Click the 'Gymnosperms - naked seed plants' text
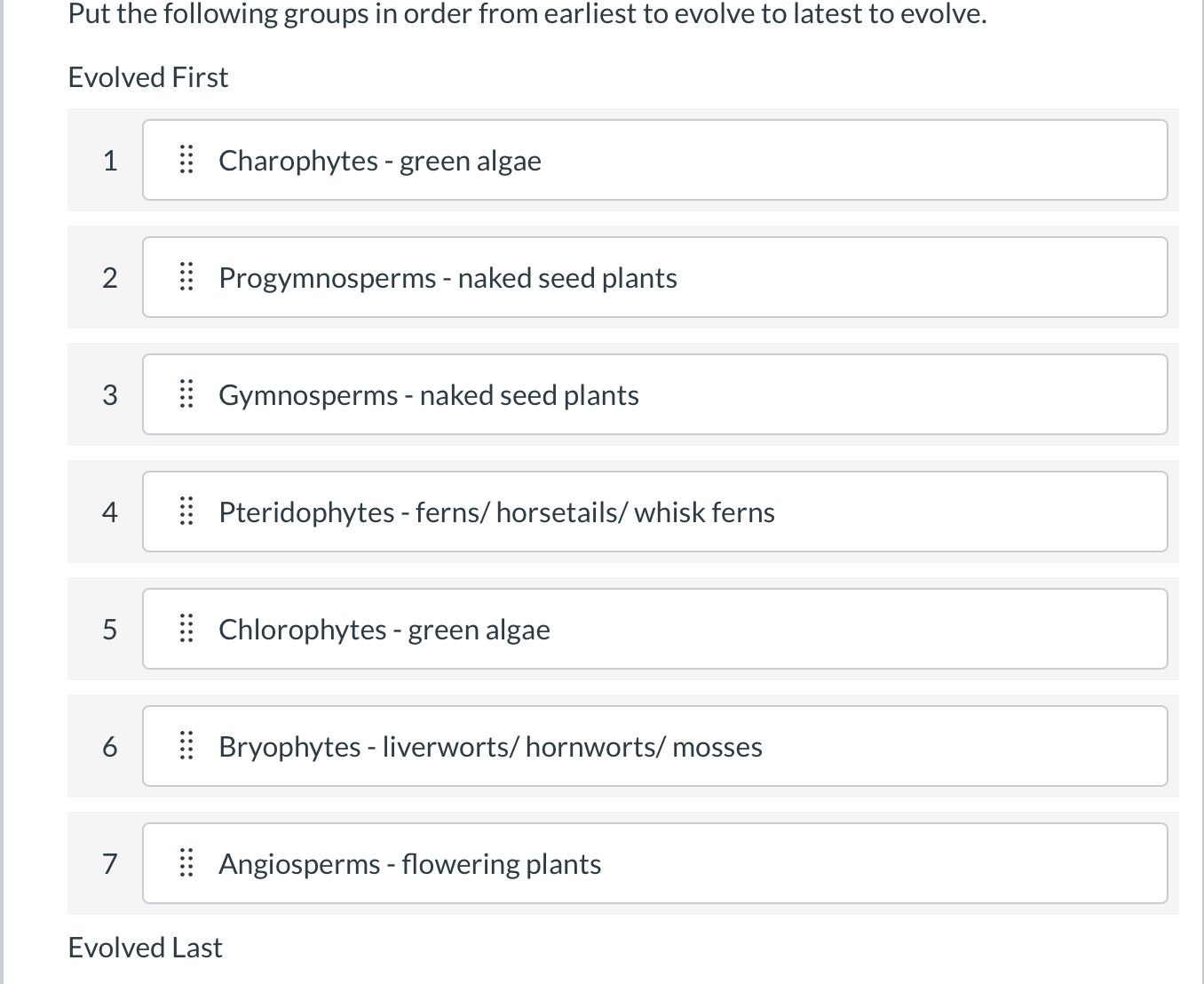Viewport: 1204px width, 984px height. [429, 395]
